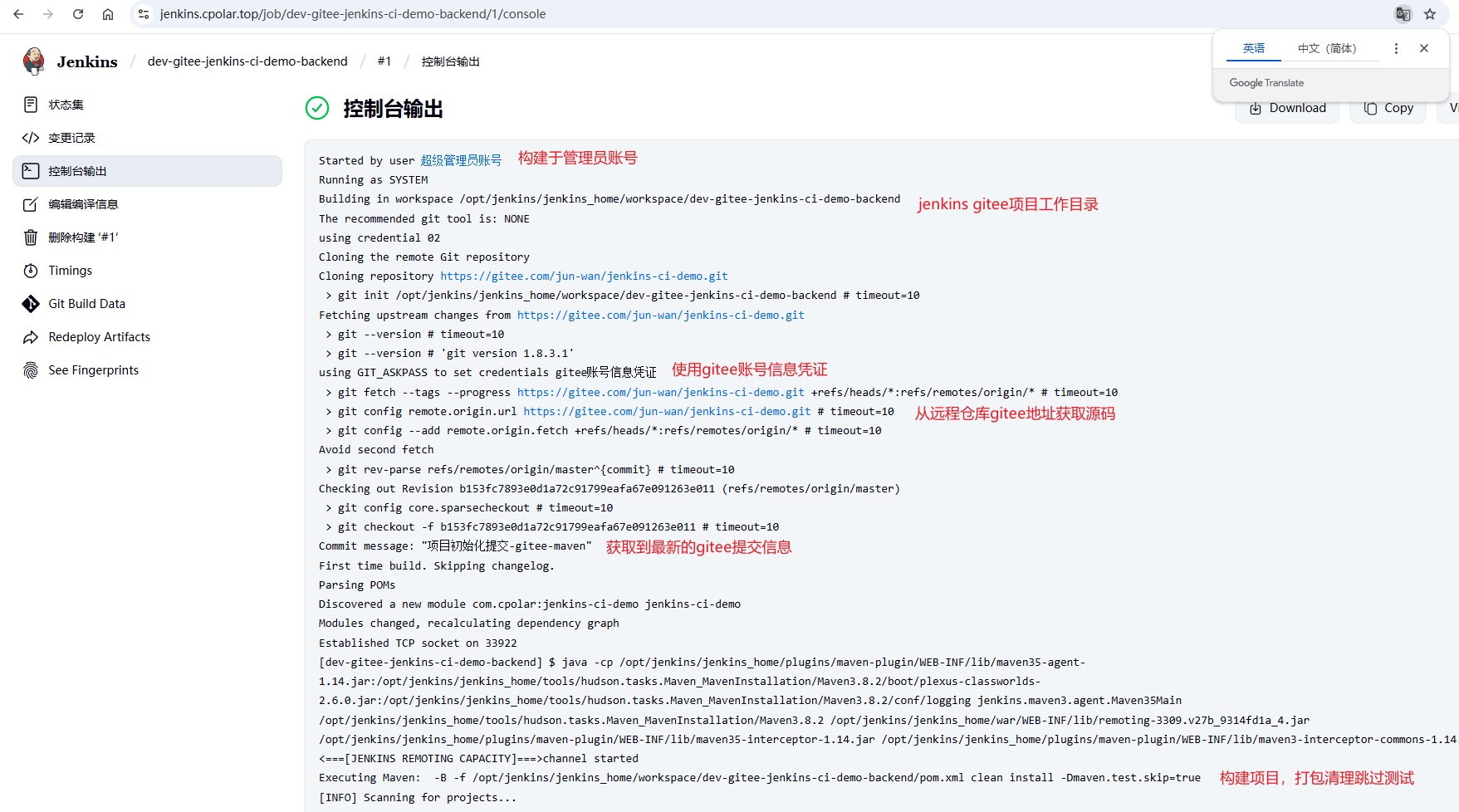Open gitee URL in git fetch --tags line
The image size is (1459, 812).
pyautogui.click(x=661, y=393)
